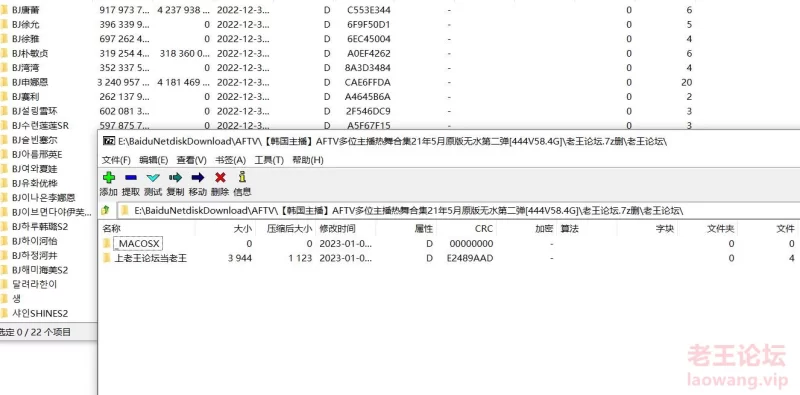Open the 书签(A) menu
Image resolution: width=800 pixels, height=395 pixels.
pyautogui.click(x=230, y=160)
